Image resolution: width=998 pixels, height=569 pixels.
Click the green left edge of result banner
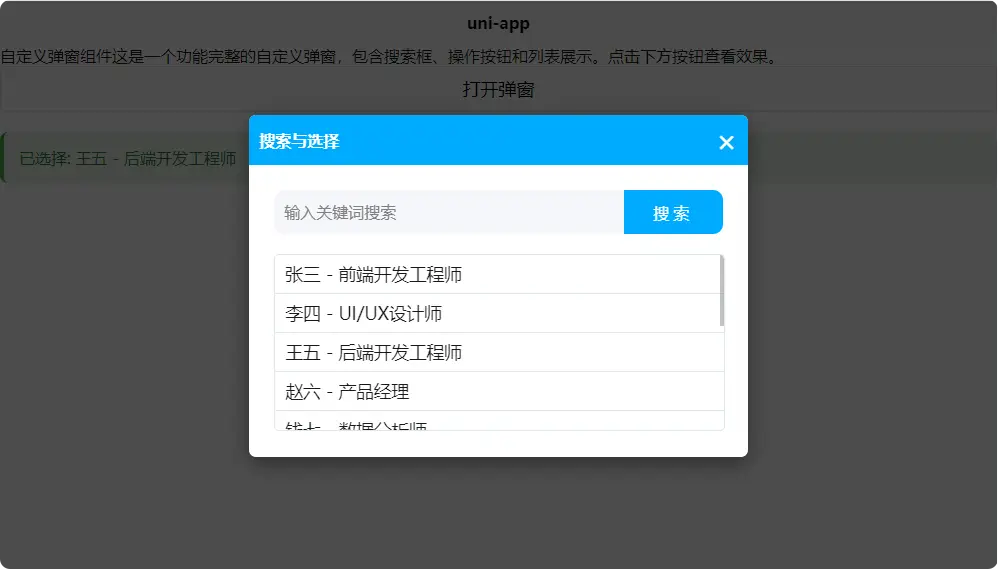point(3,158)
